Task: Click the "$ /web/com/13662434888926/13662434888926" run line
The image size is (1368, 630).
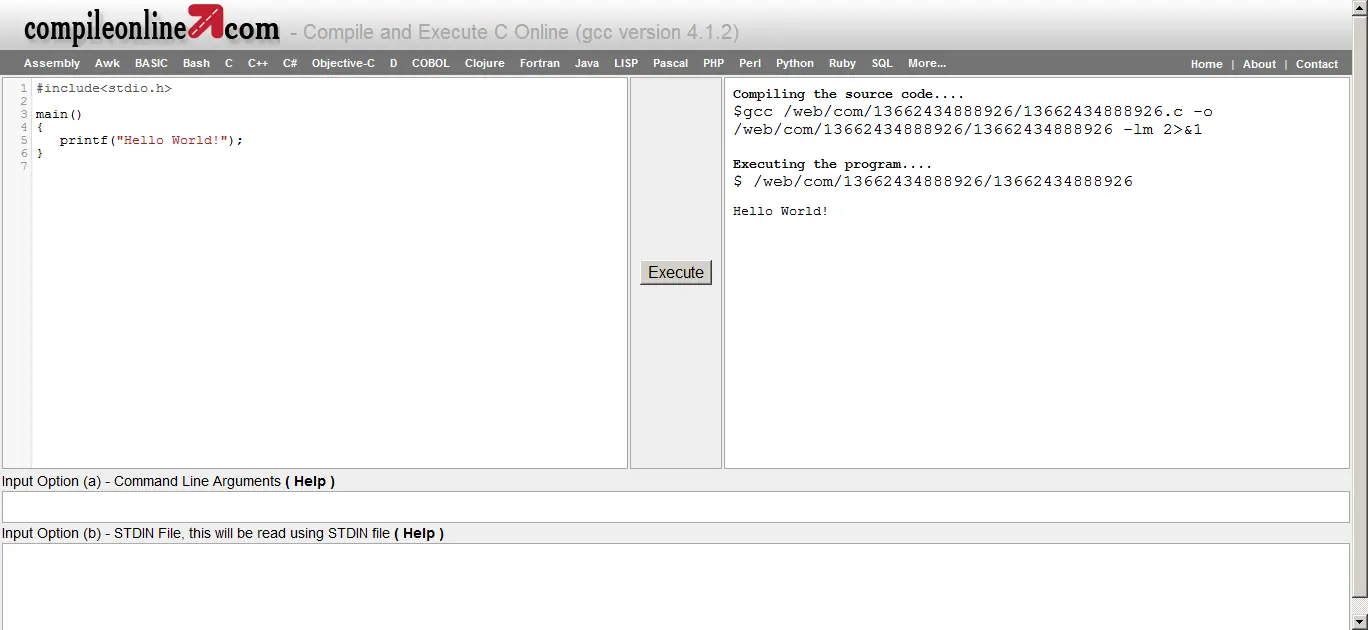Action: click(933, 181)
